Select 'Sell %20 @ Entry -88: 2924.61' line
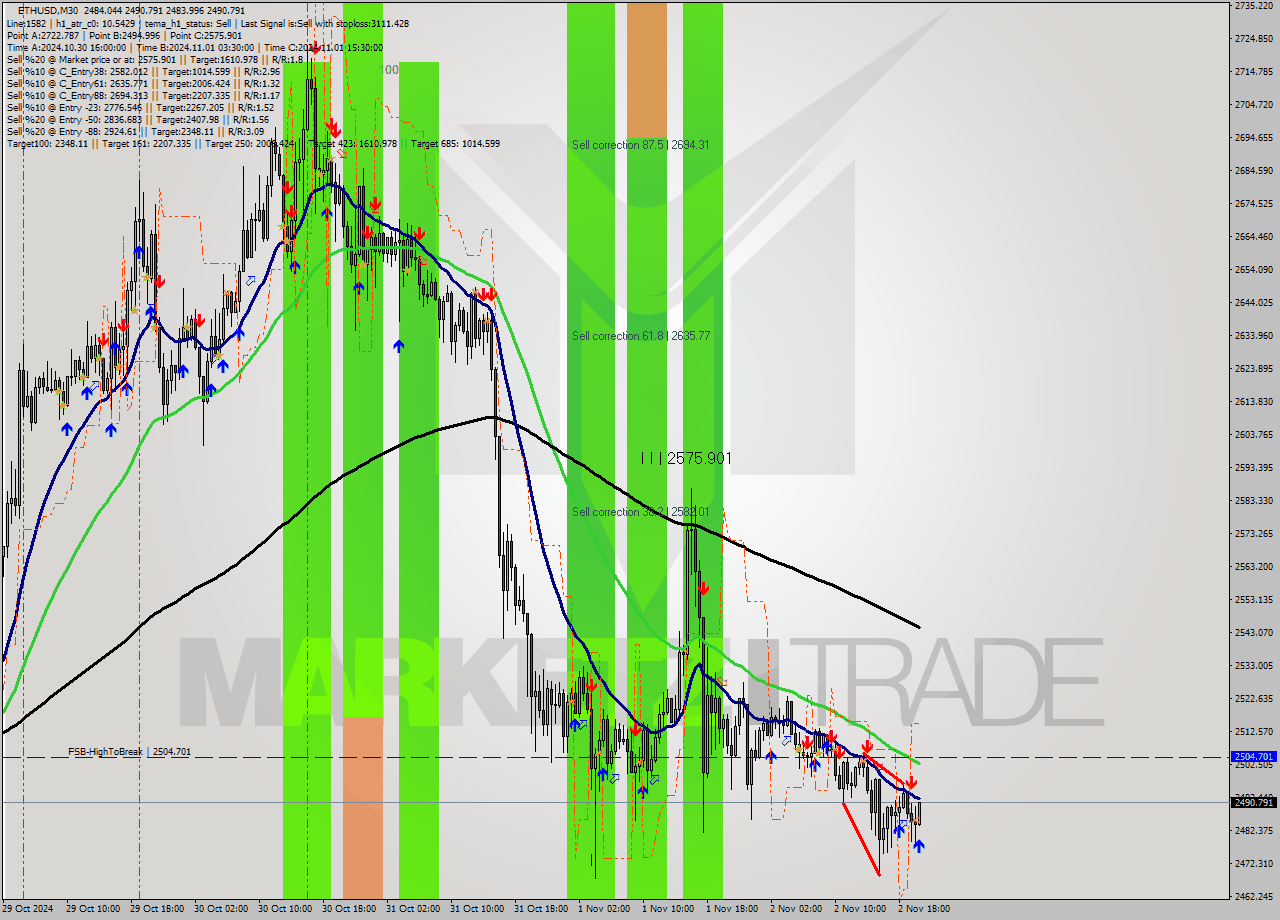 (135, 131)
